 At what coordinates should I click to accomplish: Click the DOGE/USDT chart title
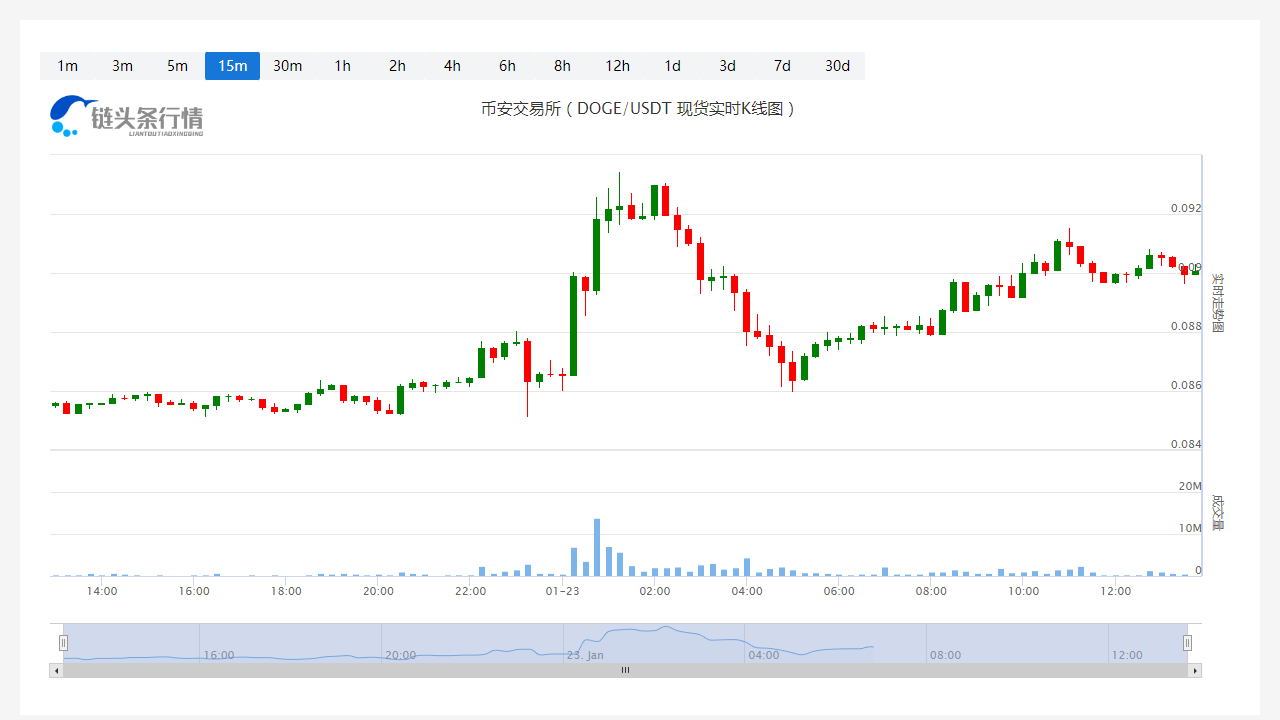click(x=638, y=109)
